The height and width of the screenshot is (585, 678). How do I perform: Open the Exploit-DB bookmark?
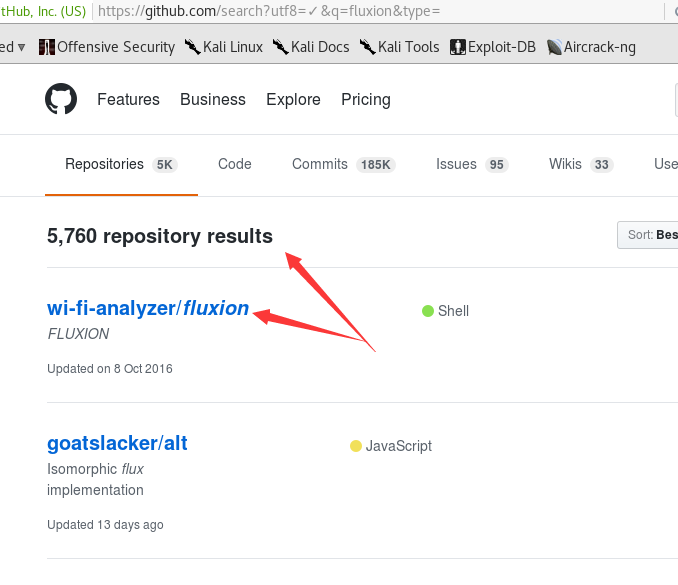493,47
